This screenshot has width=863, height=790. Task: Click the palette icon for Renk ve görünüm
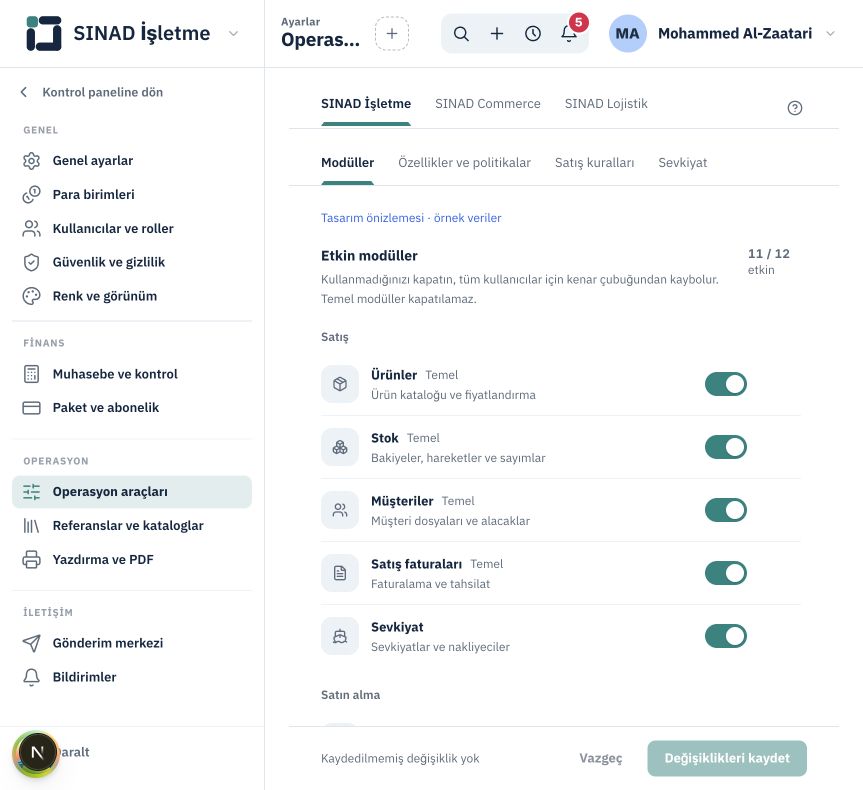31,296
